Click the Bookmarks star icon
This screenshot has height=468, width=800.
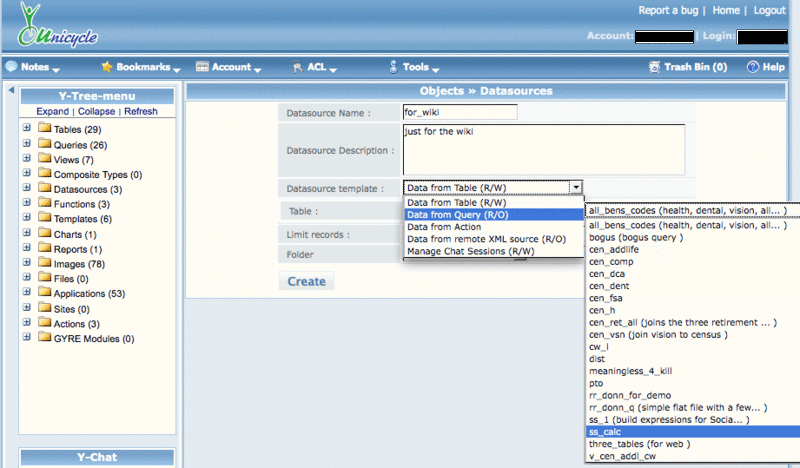(x=107, y=67)
